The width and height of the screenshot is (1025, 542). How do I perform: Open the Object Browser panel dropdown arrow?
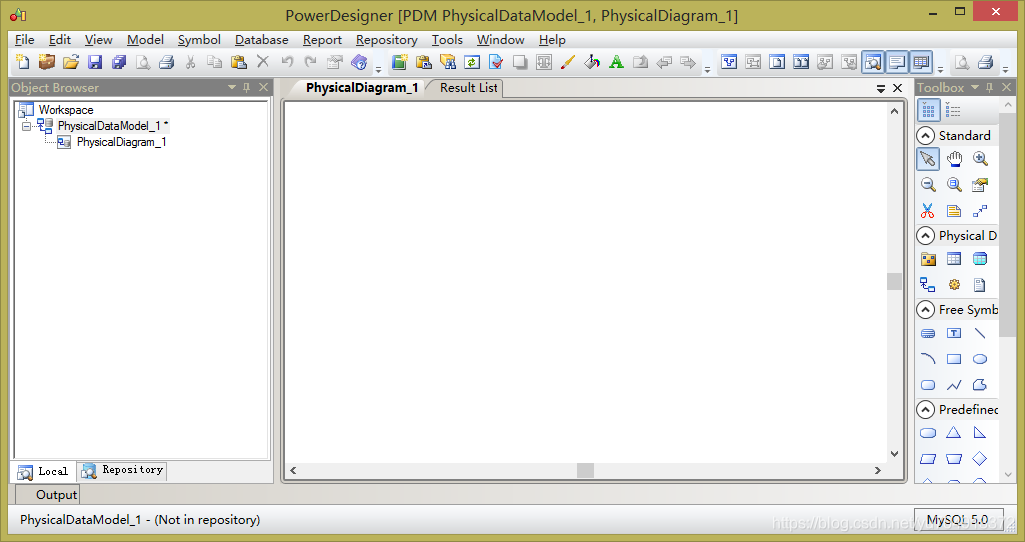(x=231, y=87)
